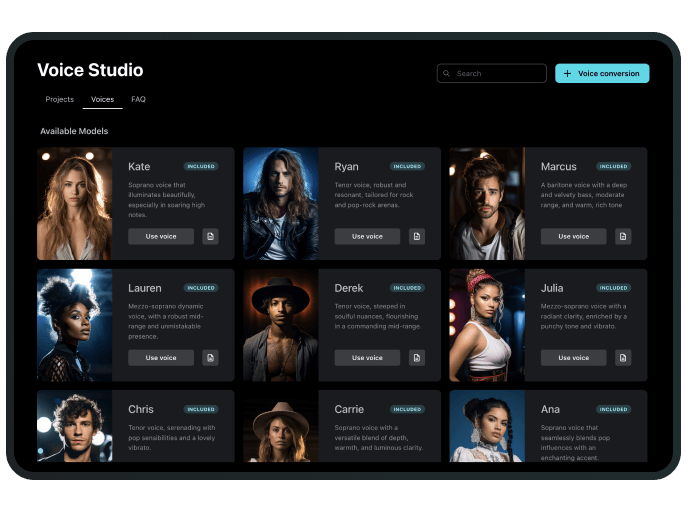Click the document icon on Derek's card
Viewport: 688px width, 508px height.
(417, 357)
